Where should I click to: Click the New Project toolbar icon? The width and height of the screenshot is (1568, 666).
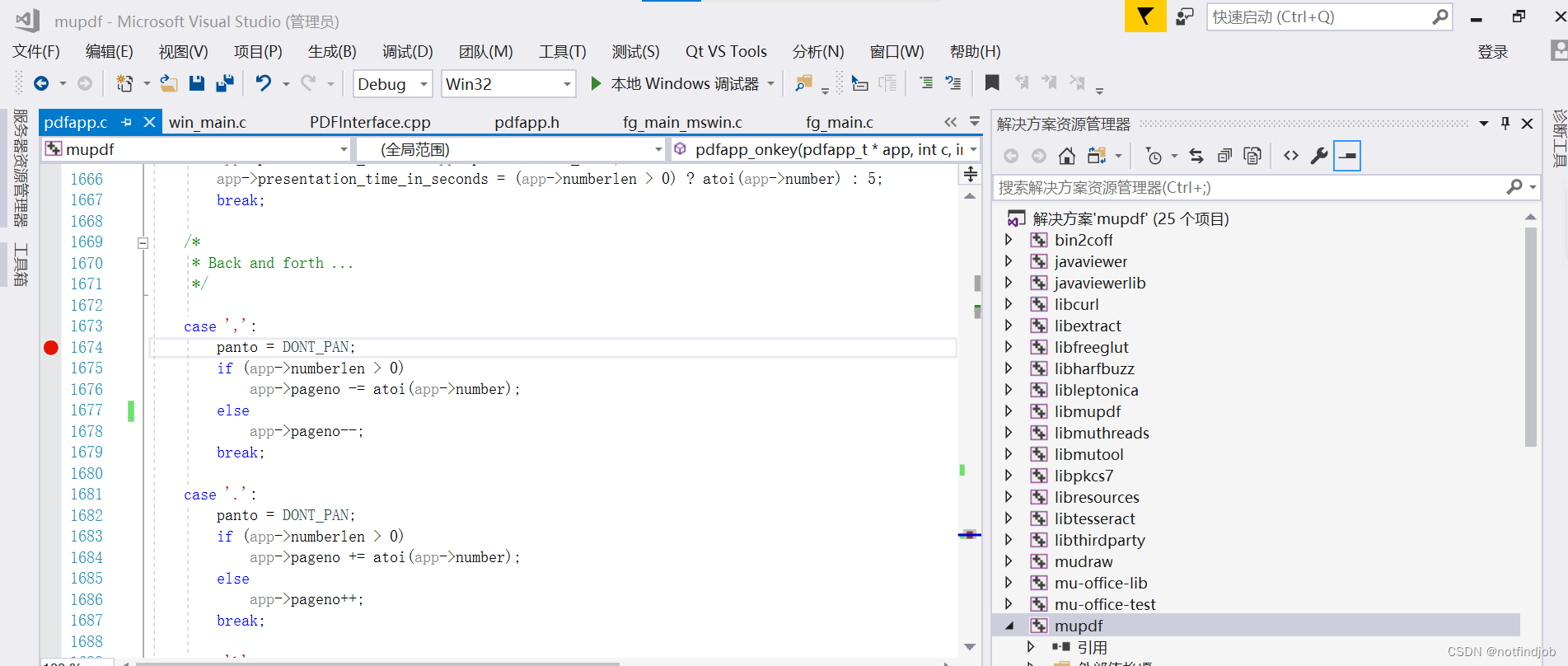point(124,83)
